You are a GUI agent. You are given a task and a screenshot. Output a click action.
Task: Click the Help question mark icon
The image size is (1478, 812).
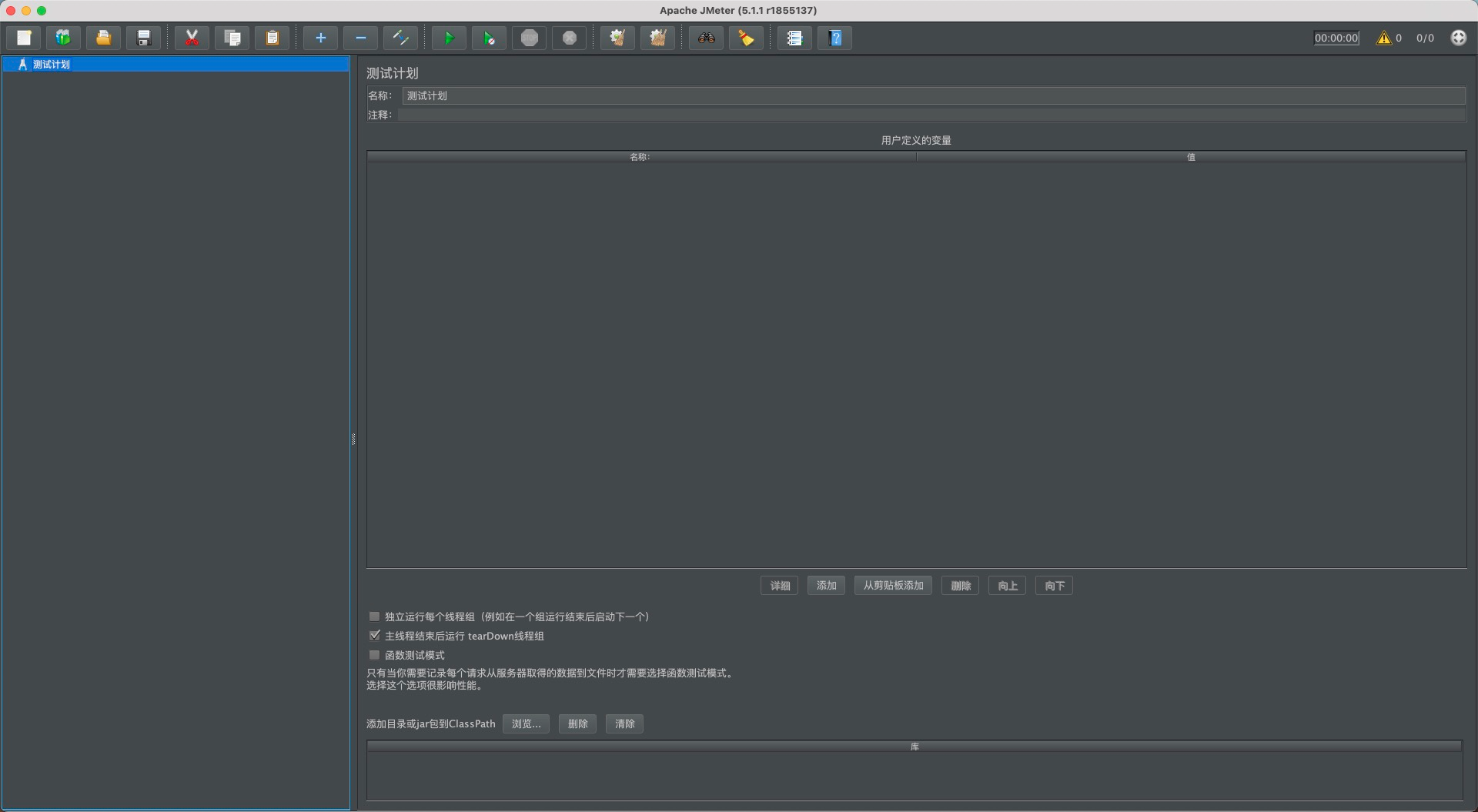[x=834, y=38]
